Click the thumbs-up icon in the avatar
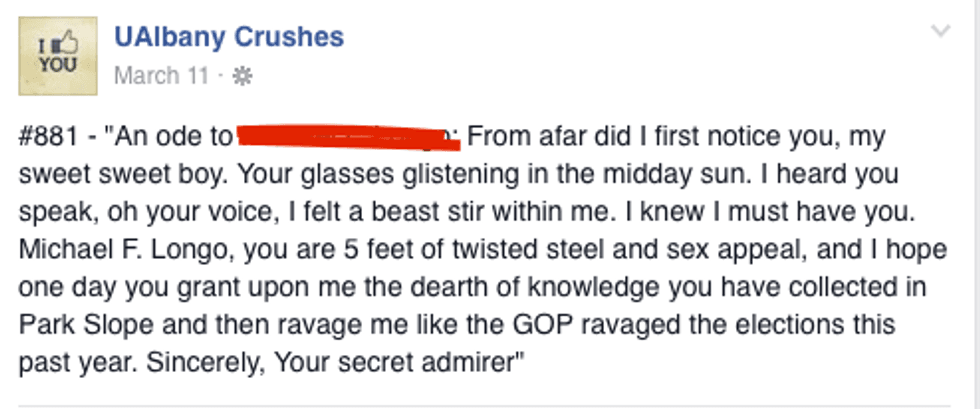 click(68, 44)
